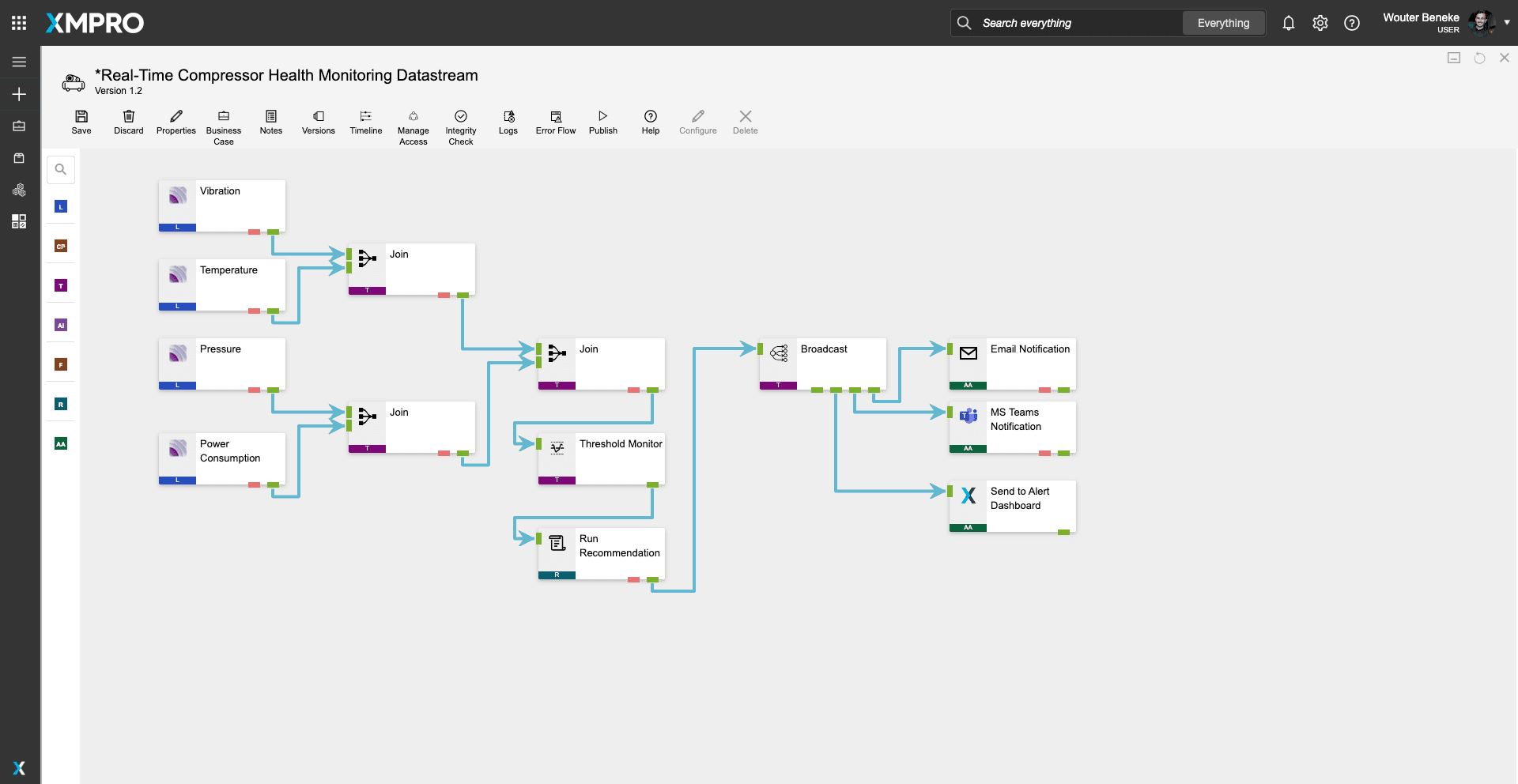Viewport: 1518px width, 784px height.
Task: Expand the AI toolbox category
Action: (61, 326)
